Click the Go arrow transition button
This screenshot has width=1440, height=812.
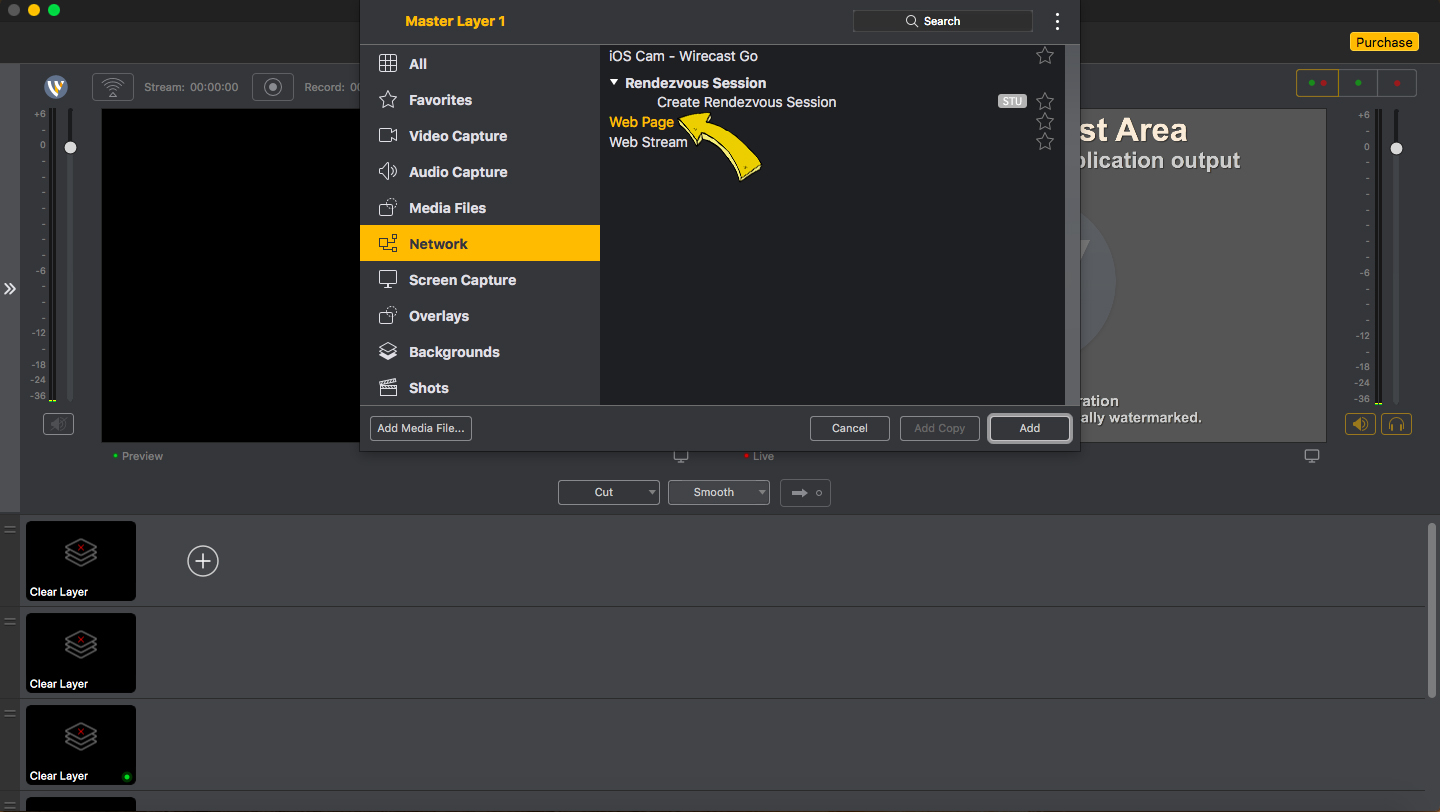tap(805, 492)
